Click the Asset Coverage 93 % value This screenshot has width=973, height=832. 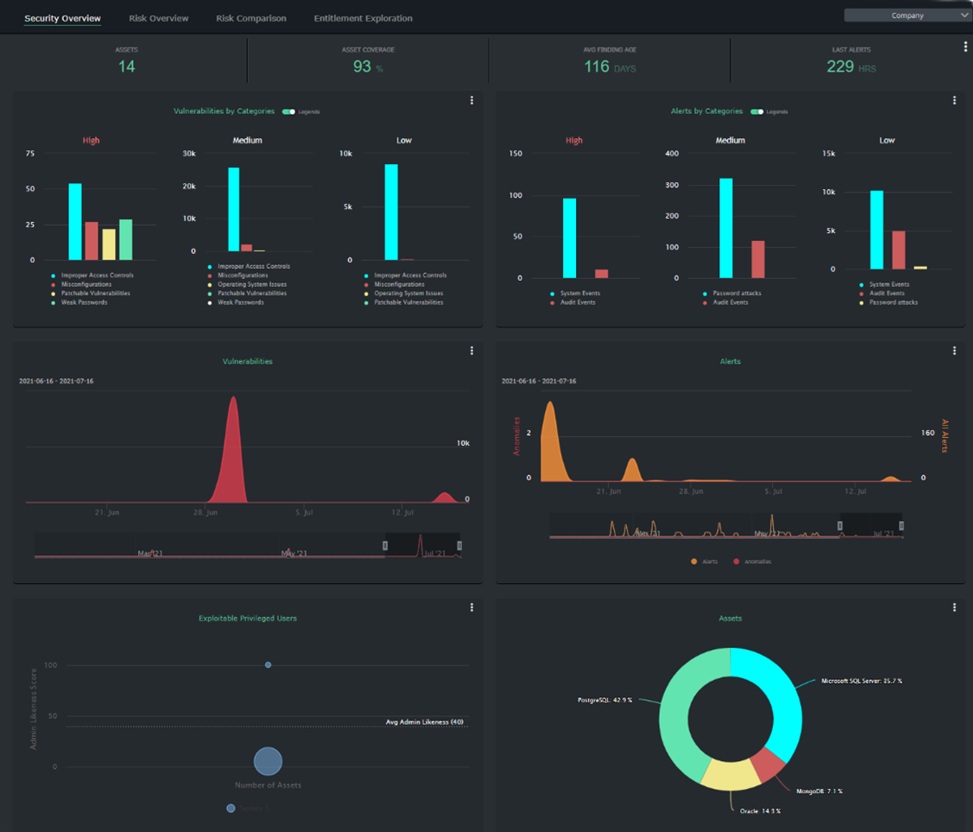[368, 66]
